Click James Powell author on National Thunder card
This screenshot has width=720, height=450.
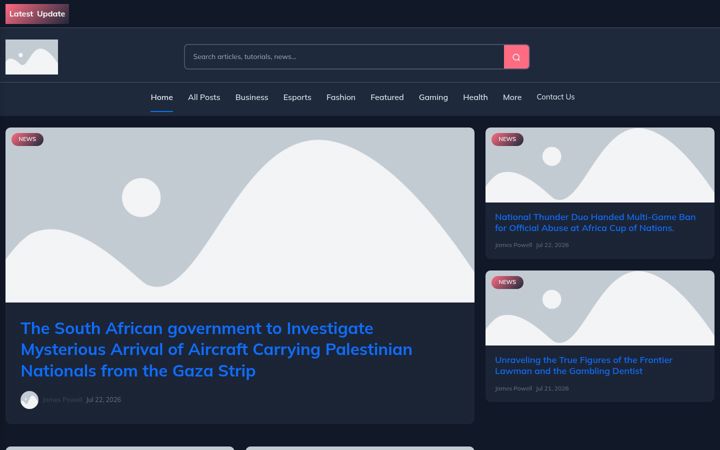(513, 245)
